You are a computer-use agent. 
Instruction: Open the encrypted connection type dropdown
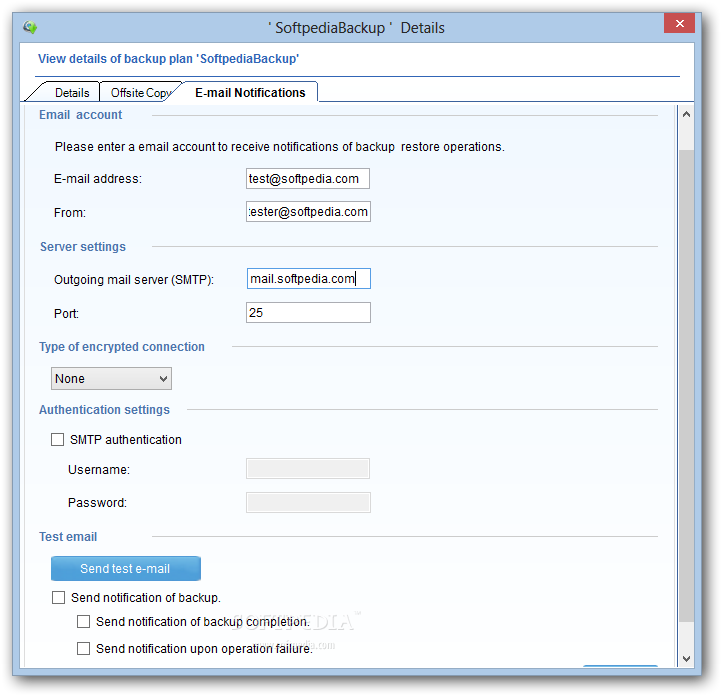[x=111, y=378]
